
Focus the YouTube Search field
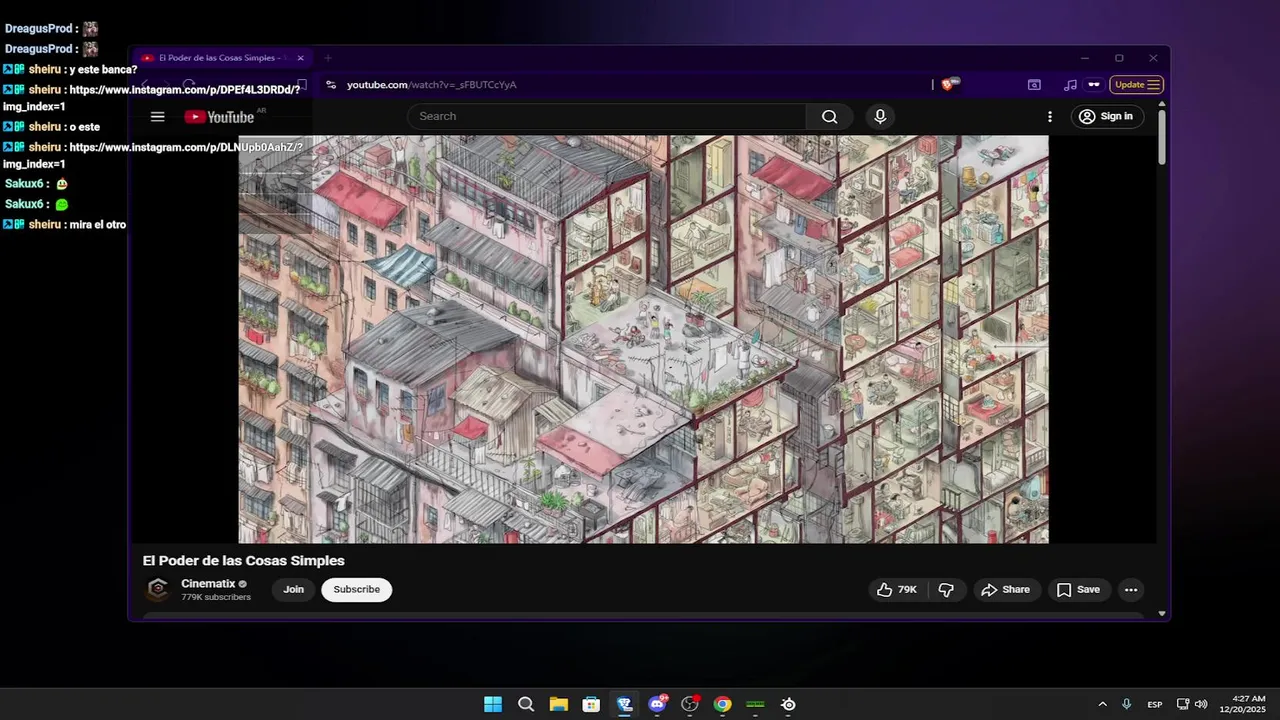607,117
